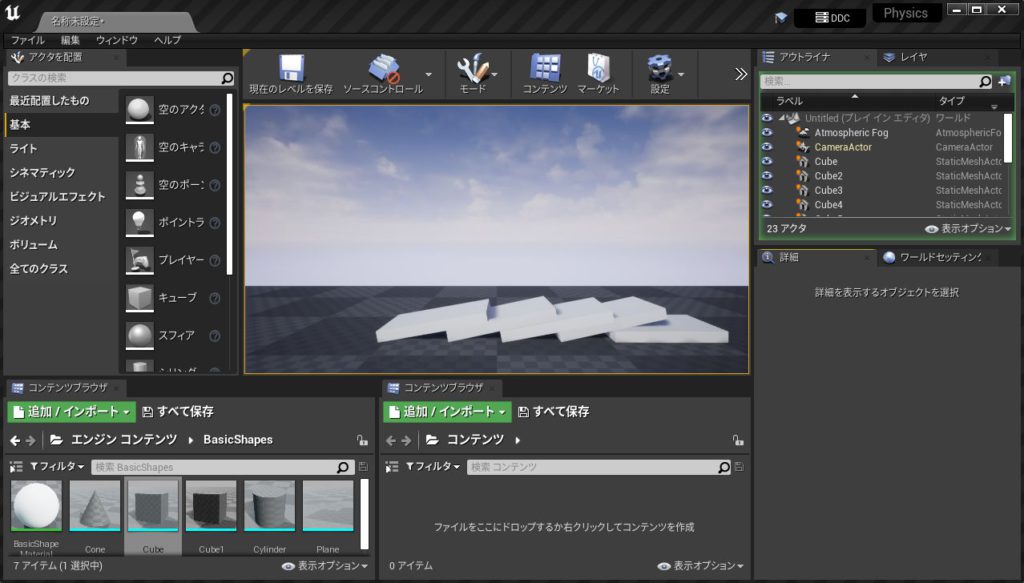Toggle the eye icon for Cube3
The height and width of the screenshot is (583, 1024).
click(767, 190)
